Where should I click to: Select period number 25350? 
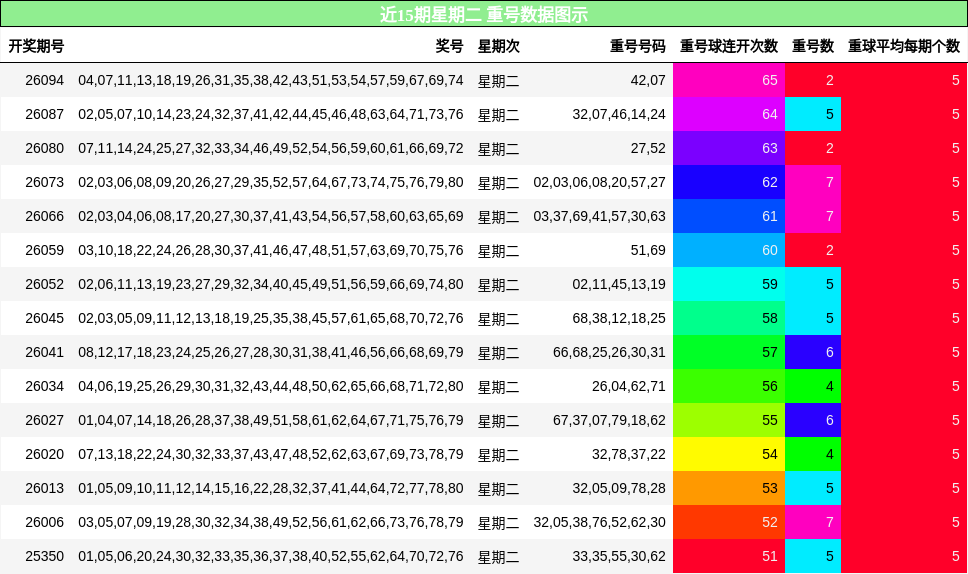(x=44, y=555)
